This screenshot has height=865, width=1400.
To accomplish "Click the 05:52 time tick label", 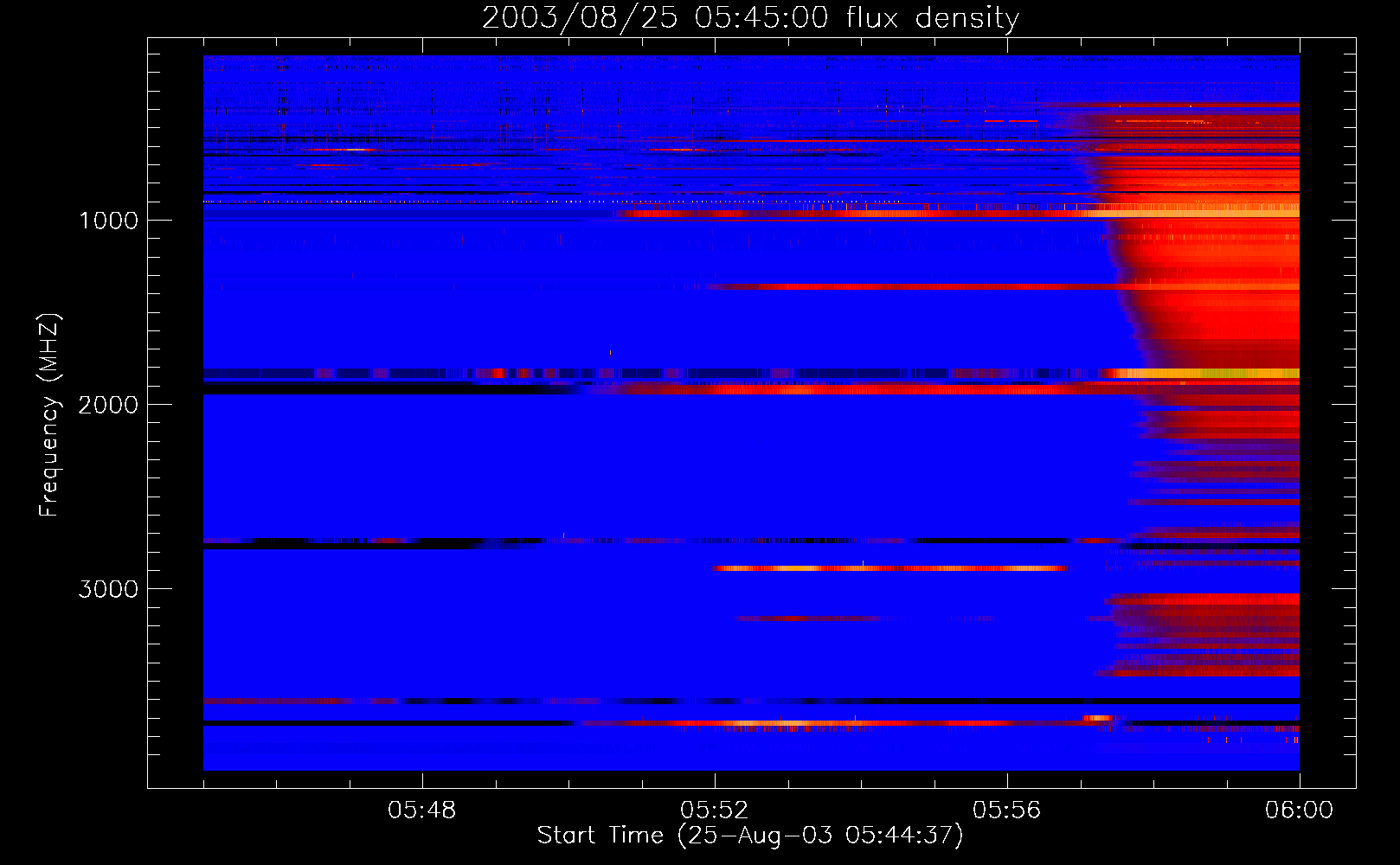I will 715,811.
